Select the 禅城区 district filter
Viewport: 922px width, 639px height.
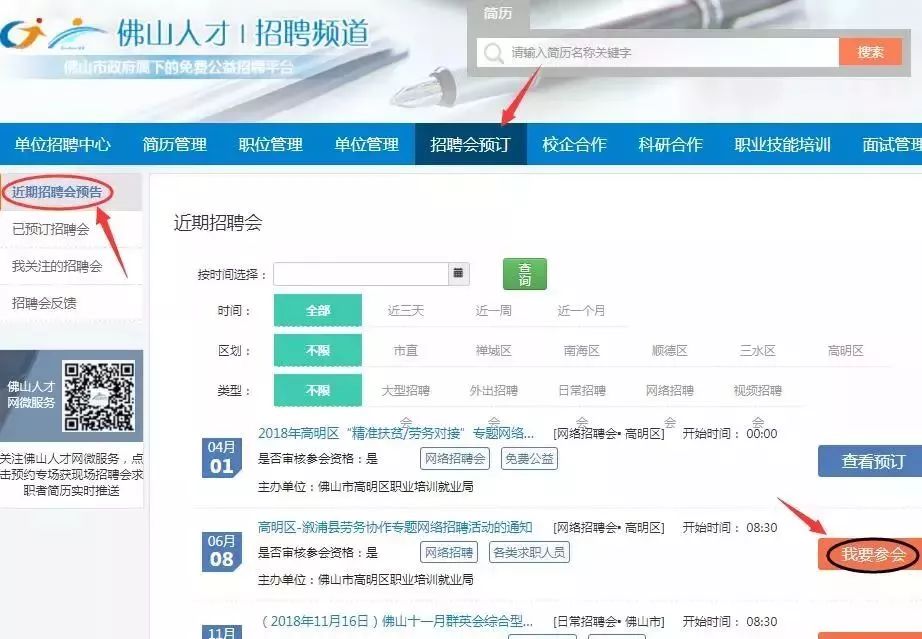(493, 351)
